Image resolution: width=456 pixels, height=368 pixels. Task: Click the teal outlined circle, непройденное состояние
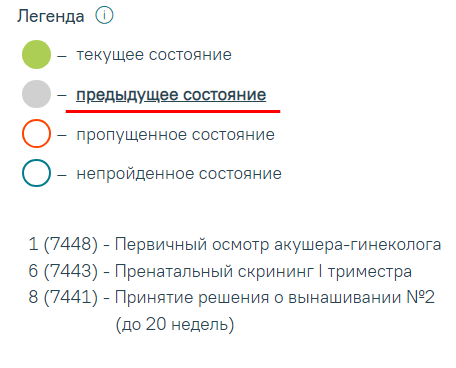point(36,173)
